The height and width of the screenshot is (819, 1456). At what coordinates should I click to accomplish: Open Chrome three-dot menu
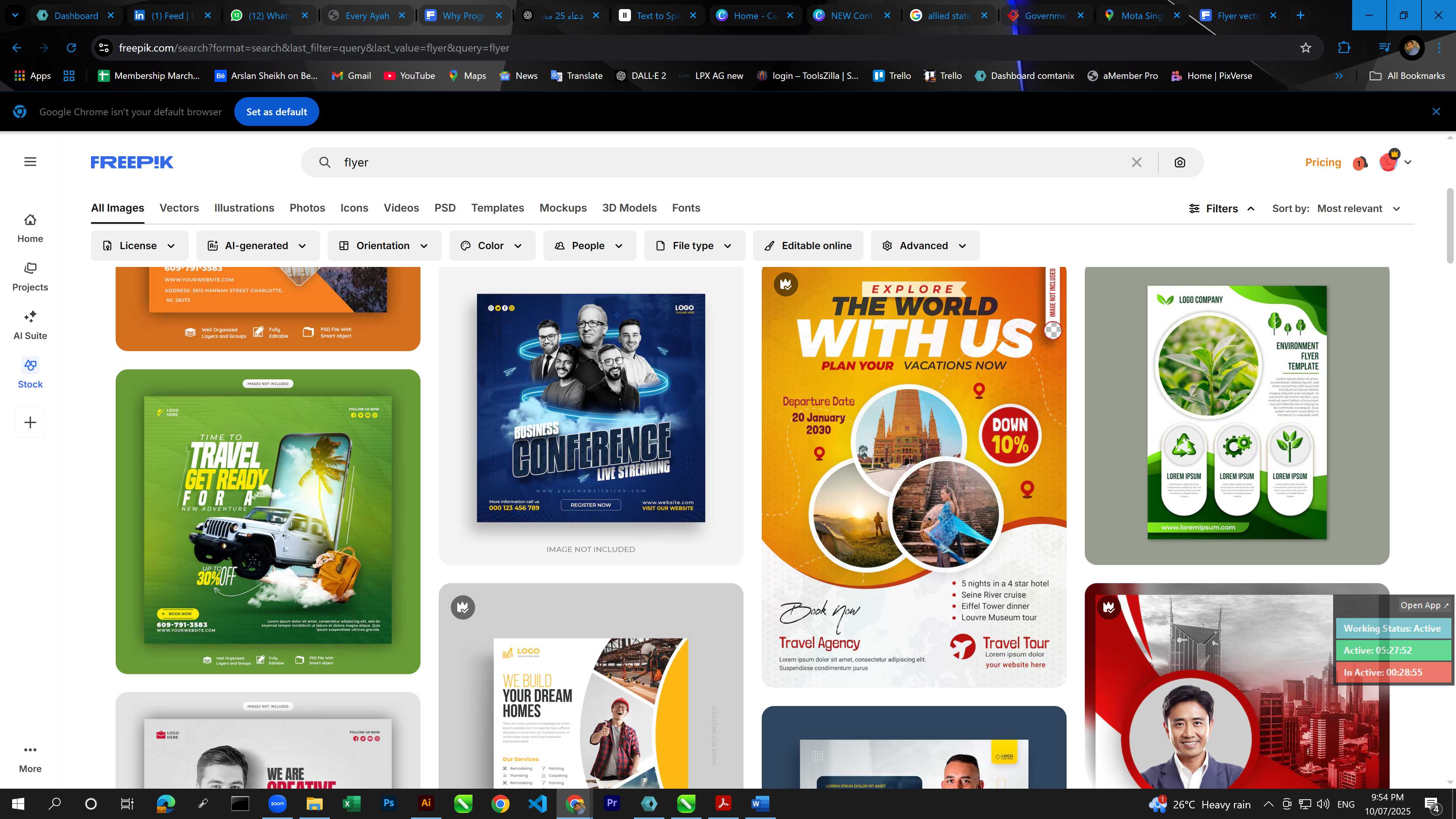pyautogui.click(x=1440, y=48)
